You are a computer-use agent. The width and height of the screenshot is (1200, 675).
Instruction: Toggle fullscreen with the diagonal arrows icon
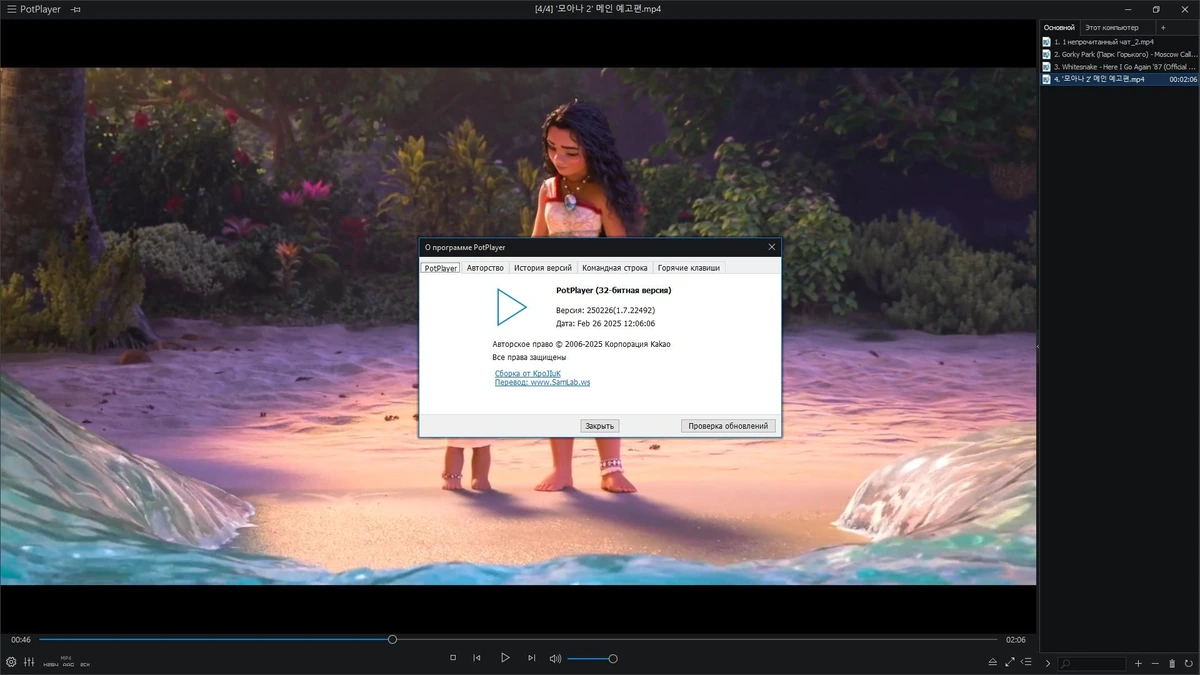1009,662
